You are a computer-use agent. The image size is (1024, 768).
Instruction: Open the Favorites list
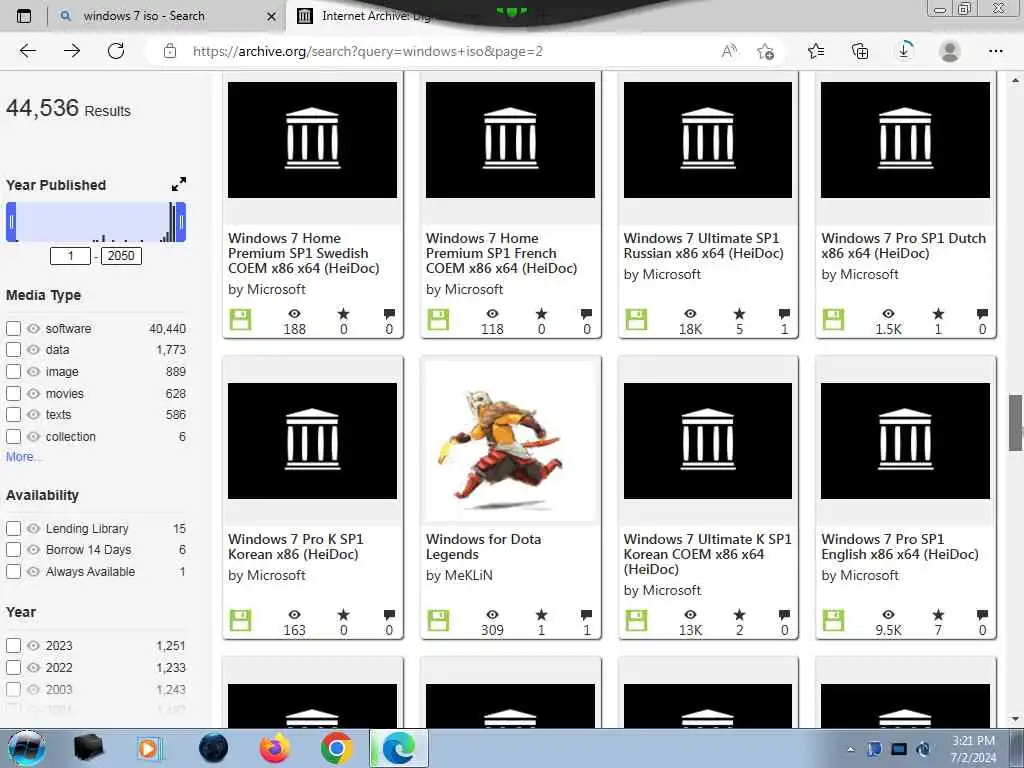click(x=816, y=51)
